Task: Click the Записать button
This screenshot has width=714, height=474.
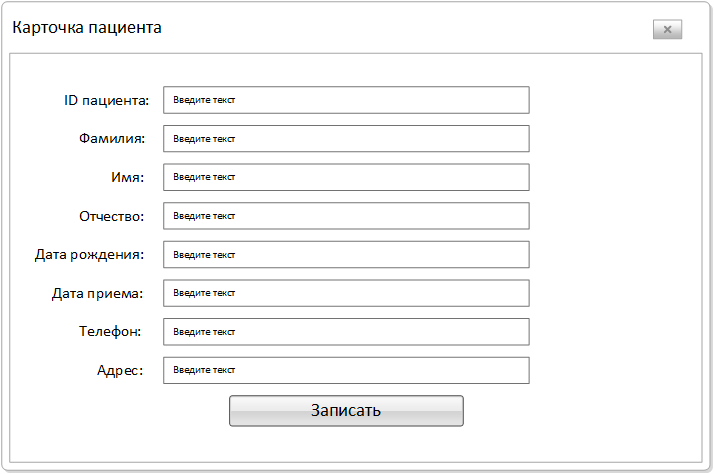Action: [346, 411]
